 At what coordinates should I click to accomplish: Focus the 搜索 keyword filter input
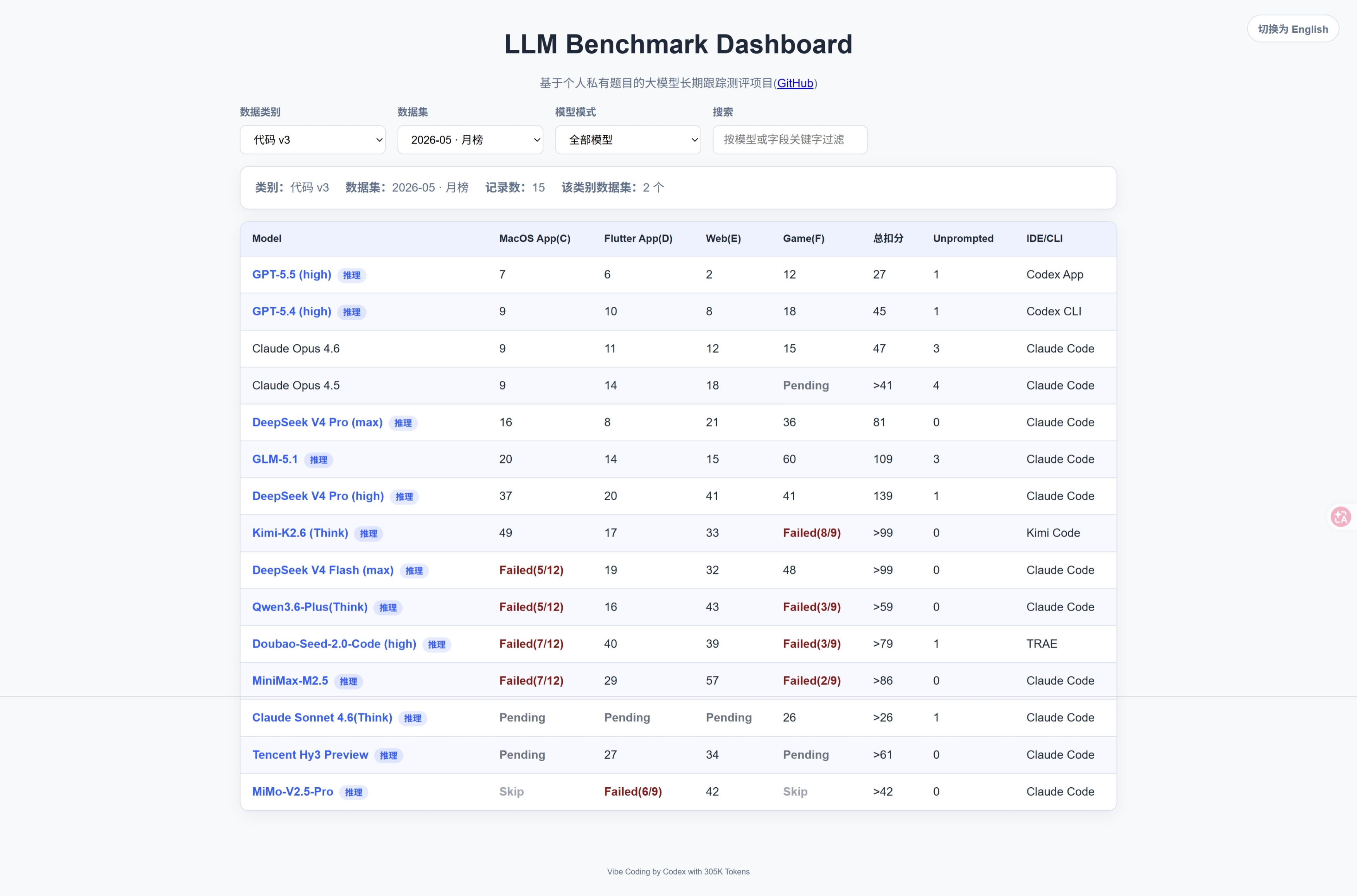790,139
